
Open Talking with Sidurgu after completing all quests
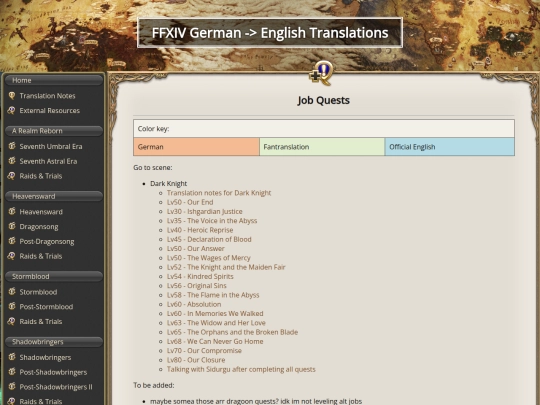(x=241, y=370)
